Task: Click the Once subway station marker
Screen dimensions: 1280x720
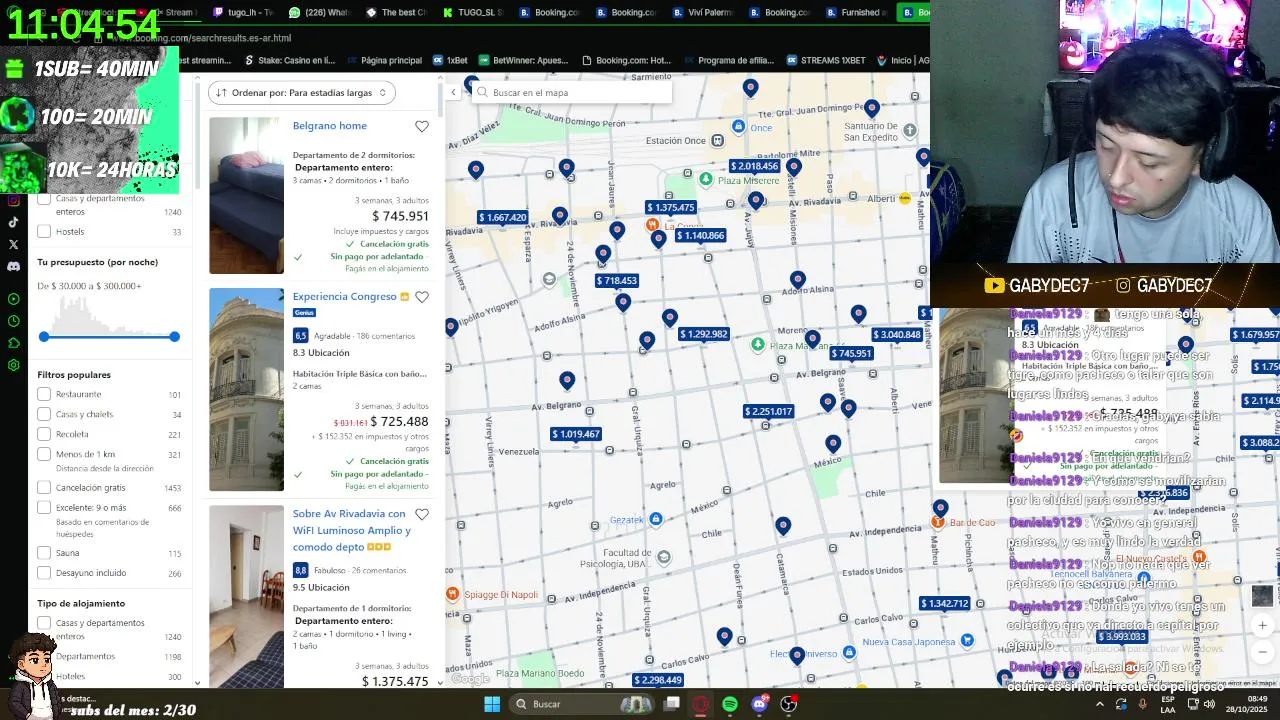Action: [x=738, y=127]
